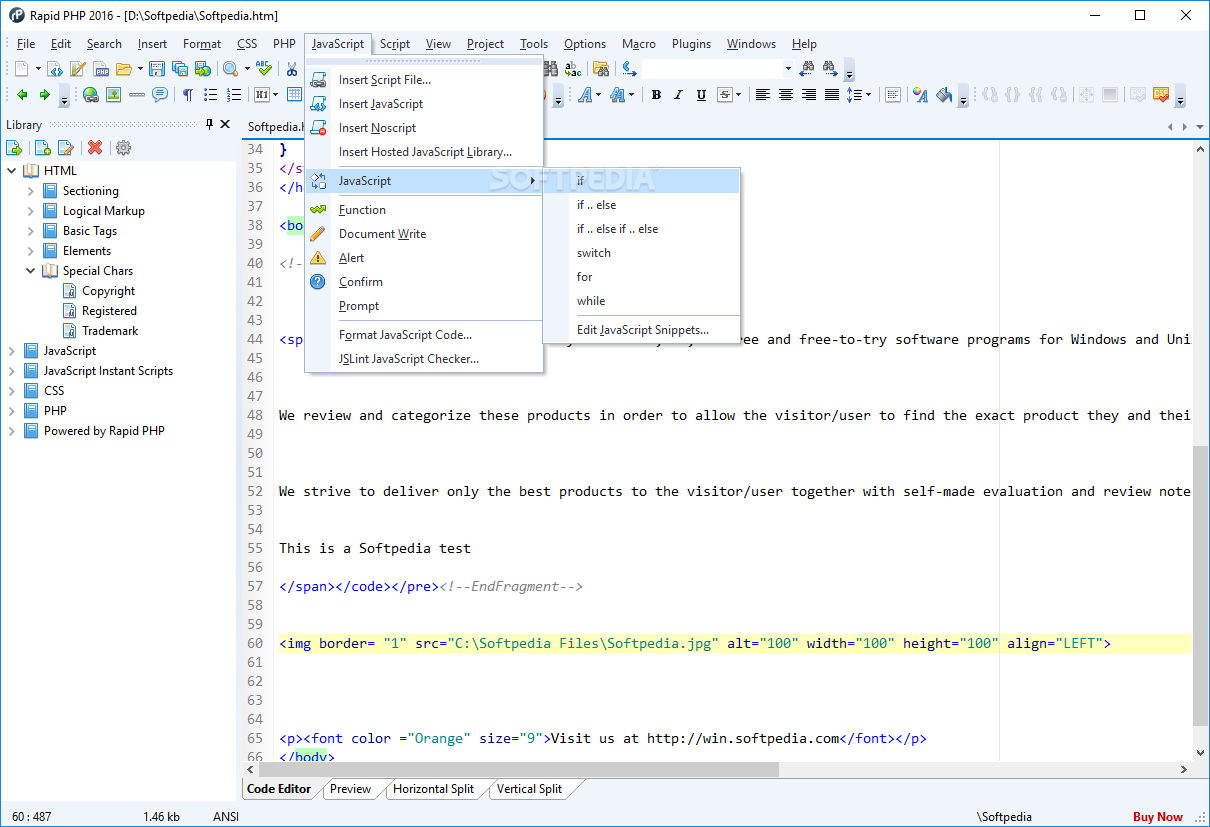Click the red X delete icon in Library
This screenshot has height=827, width=1210.
[x=95, y=148]
